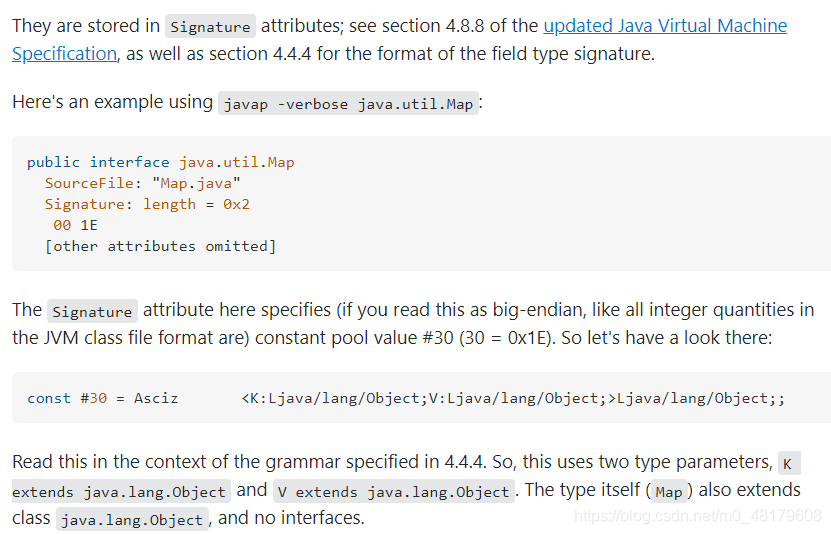This screenshot has width=831, height=534.
Task: Click the 'K' inline code after 'type parameters'
Action: point(789,464)
